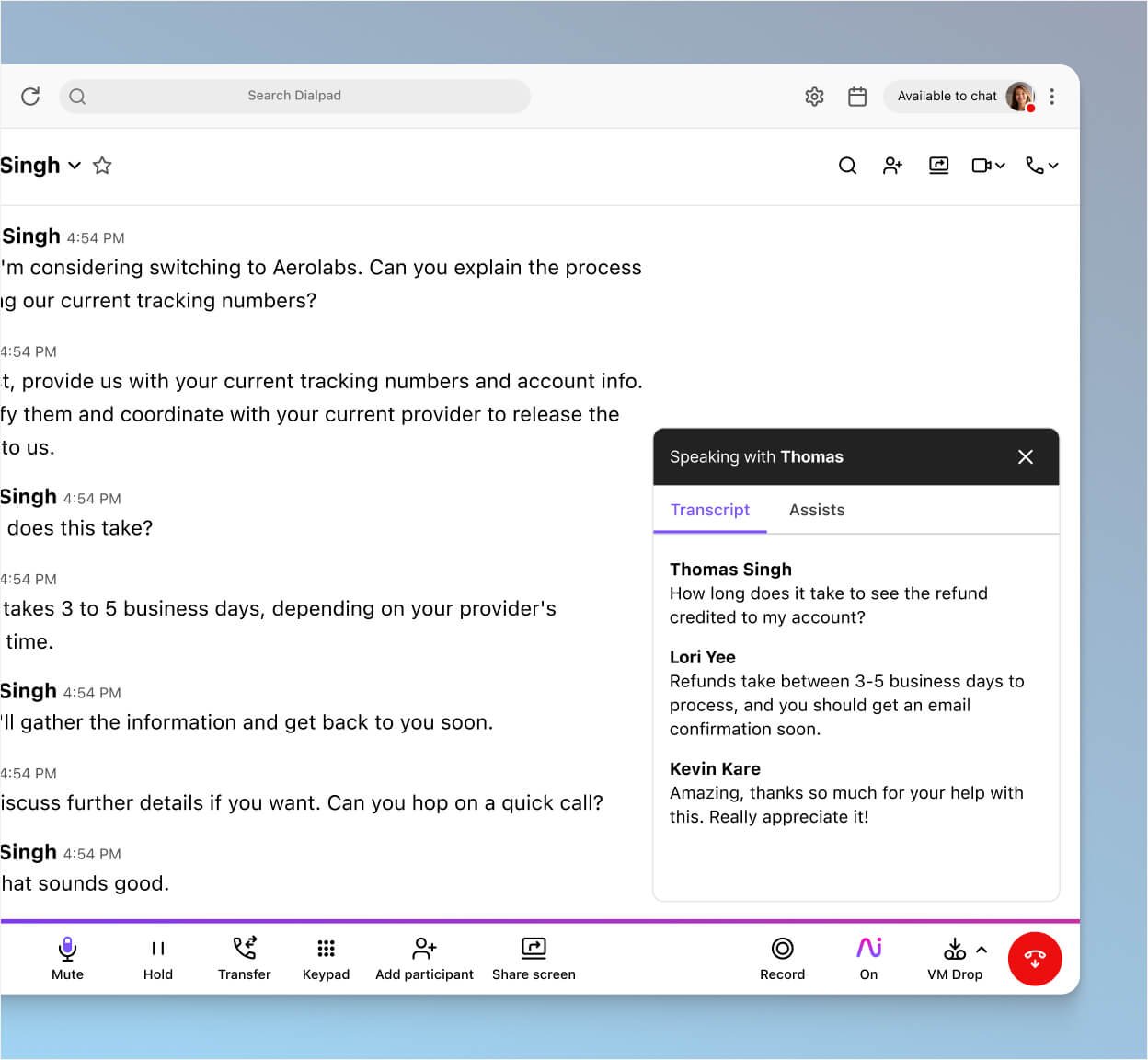Click transcript line about refund credited to account
The width and height of the screenshot is (1148, 1060).
coord(829,605)
